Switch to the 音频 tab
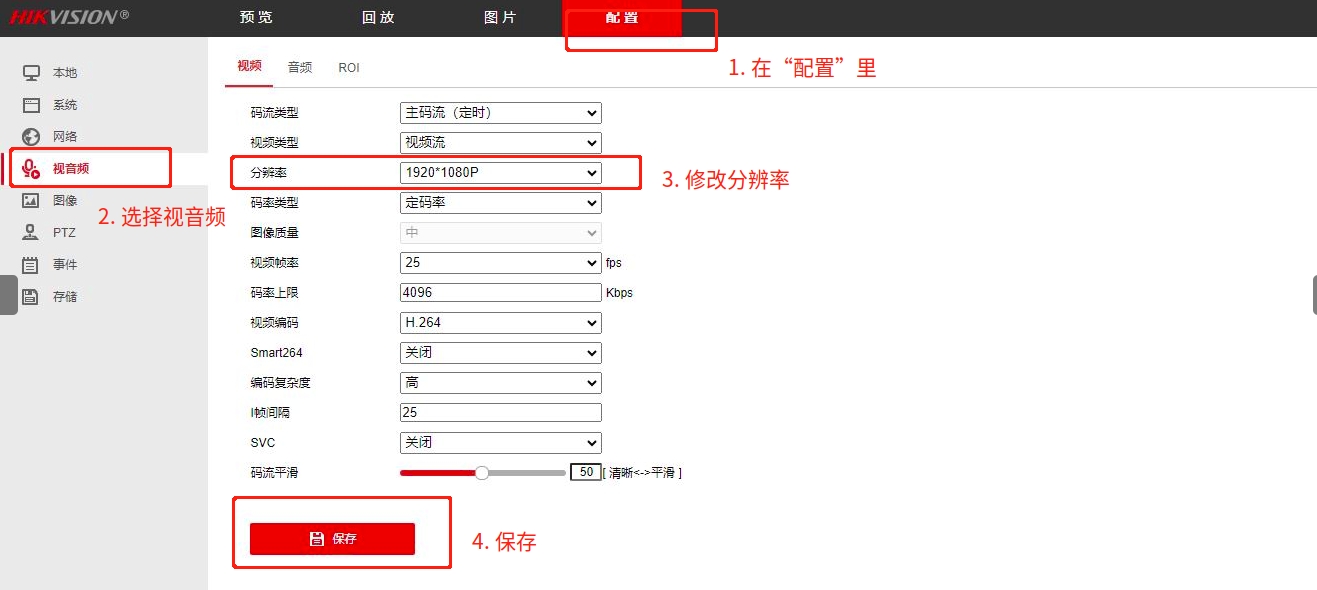 coord(300,67)
